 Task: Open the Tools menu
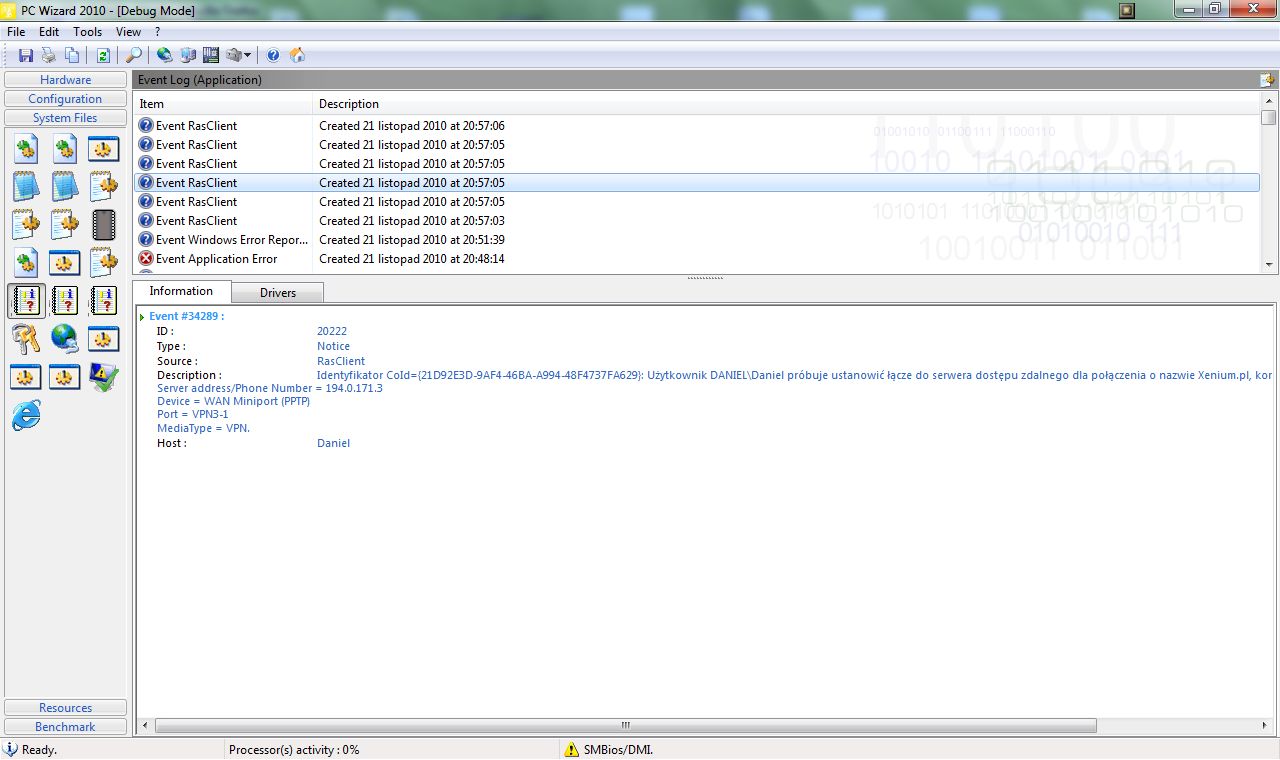coord(88,32)
